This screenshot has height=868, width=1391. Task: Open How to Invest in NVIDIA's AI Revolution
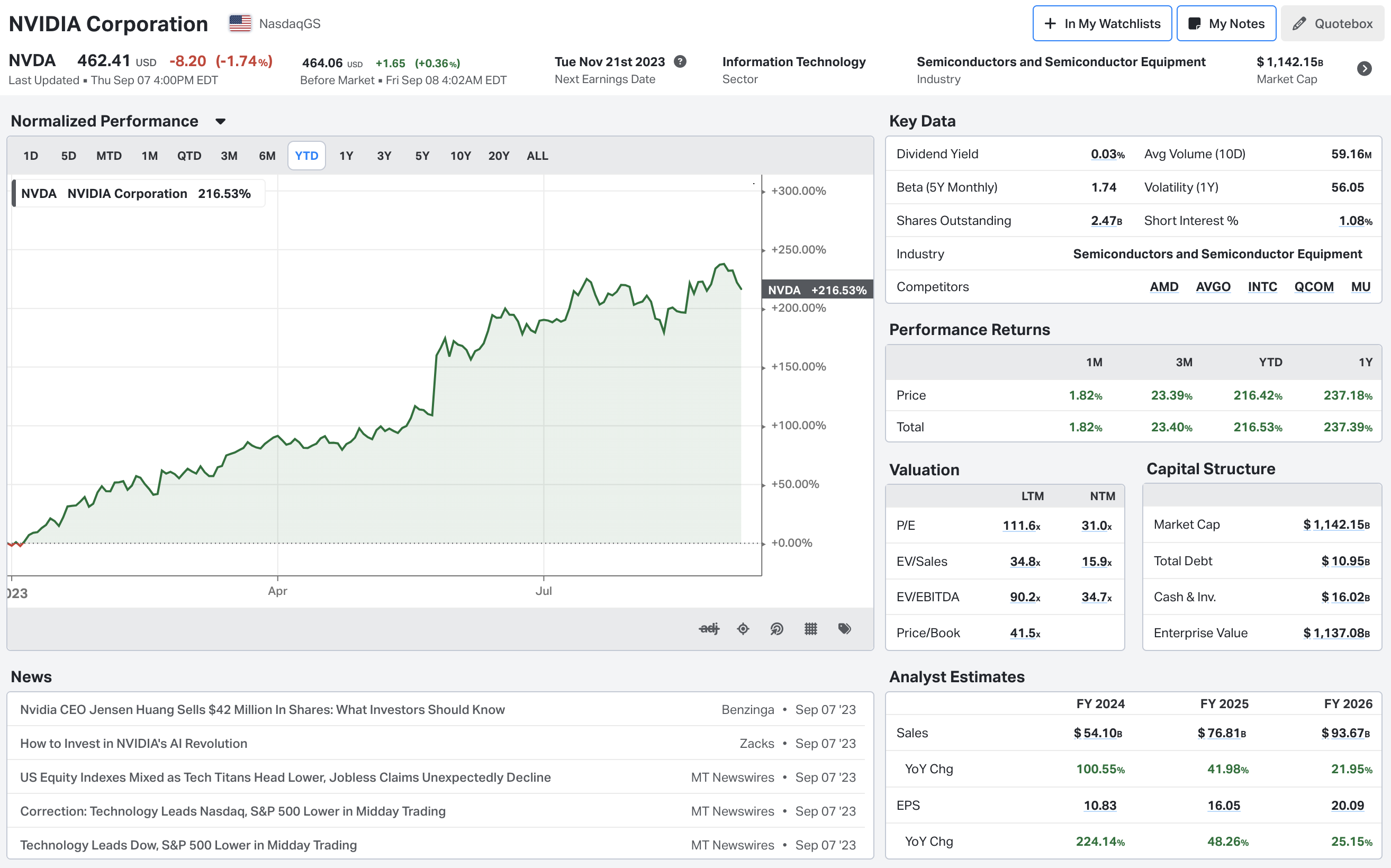click(x=134, y=744)
